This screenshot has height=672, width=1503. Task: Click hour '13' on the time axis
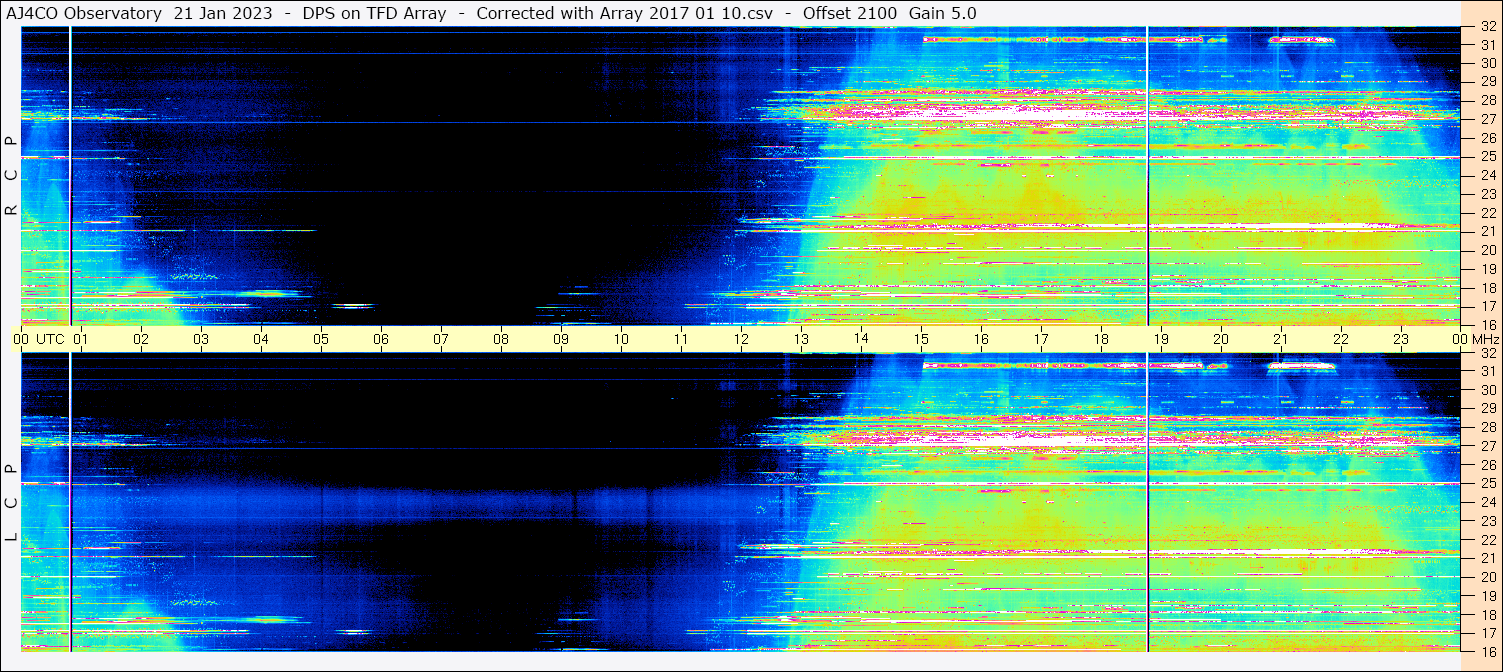[x=801, y=339]
